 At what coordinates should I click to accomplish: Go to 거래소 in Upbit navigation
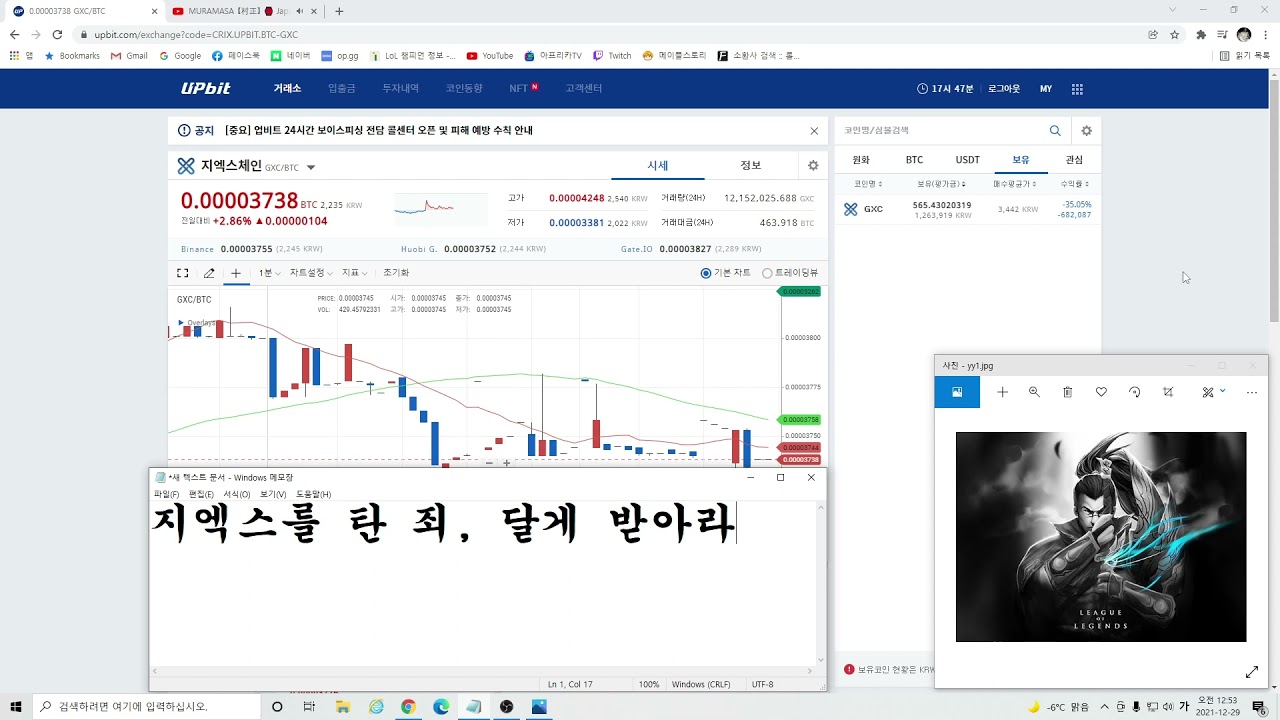coord(287,89)
